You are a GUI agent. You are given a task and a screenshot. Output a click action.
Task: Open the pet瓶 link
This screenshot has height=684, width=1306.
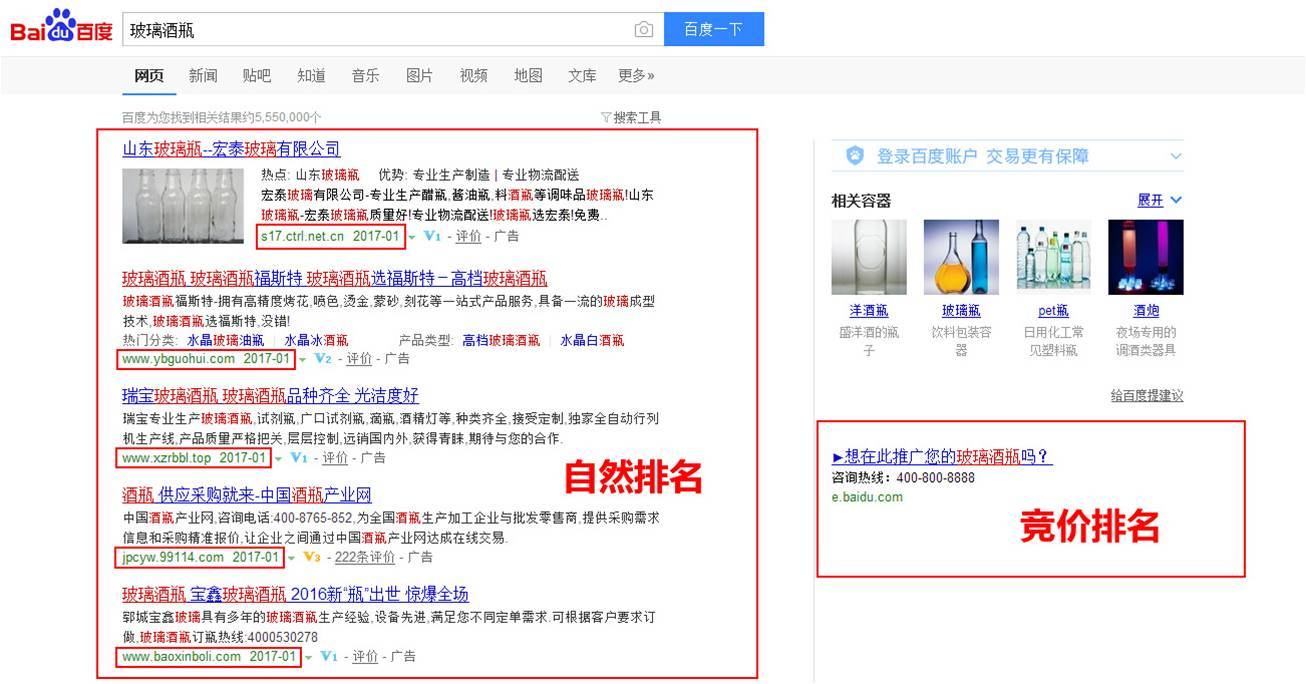click(1053, 311)
